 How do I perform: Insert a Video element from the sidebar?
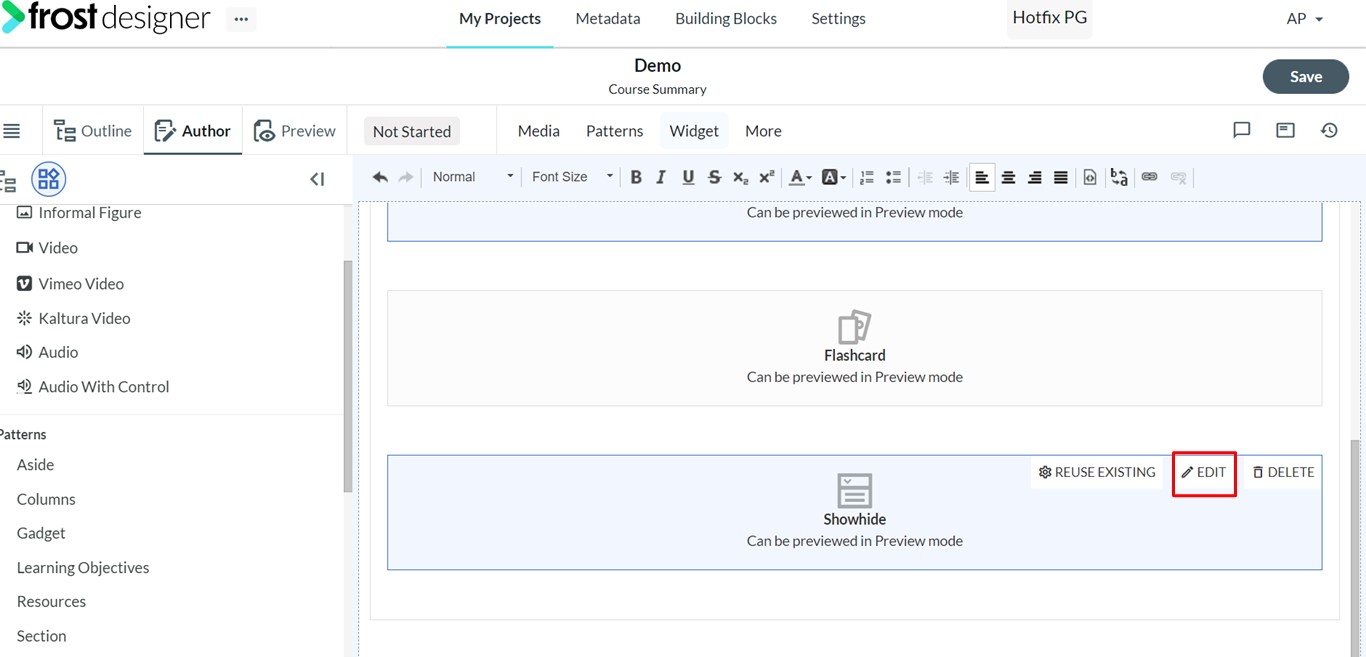[x=47, y=247]
